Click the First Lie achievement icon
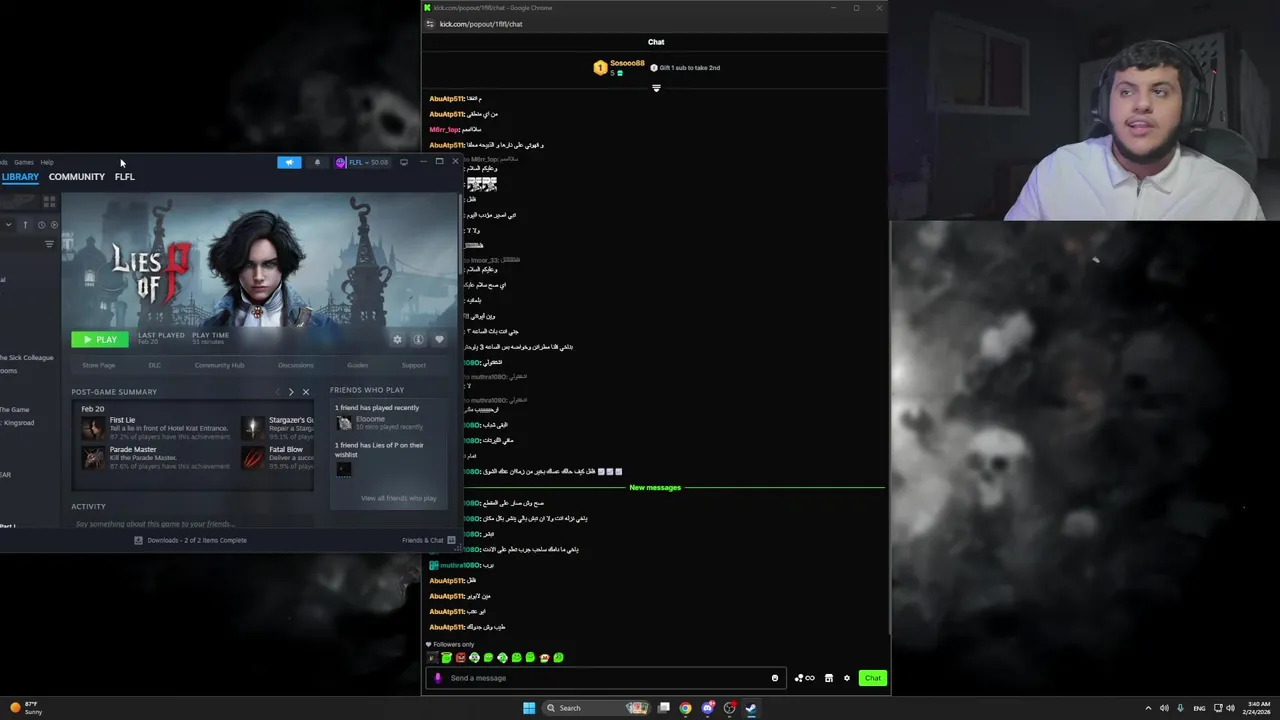 click(x=93, y=428)
